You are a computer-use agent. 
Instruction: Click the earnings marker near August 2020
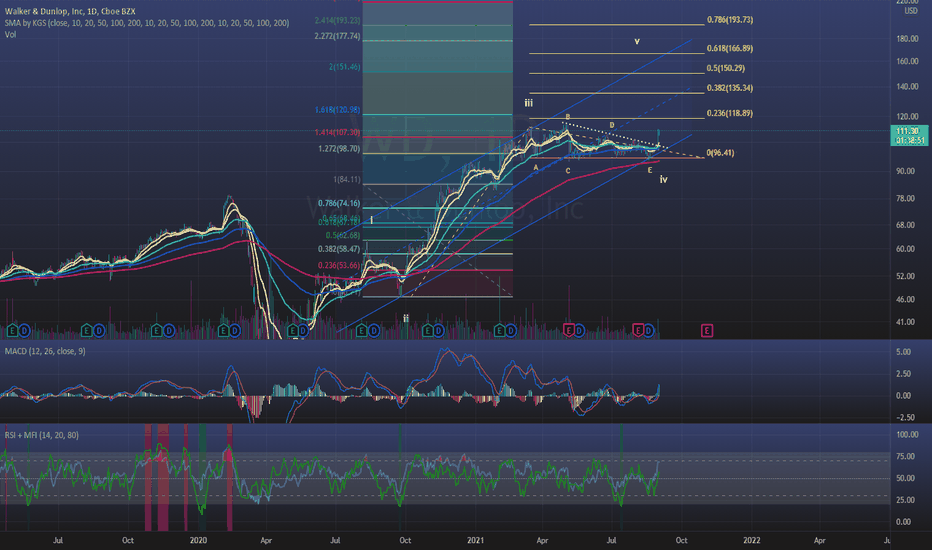361,331
